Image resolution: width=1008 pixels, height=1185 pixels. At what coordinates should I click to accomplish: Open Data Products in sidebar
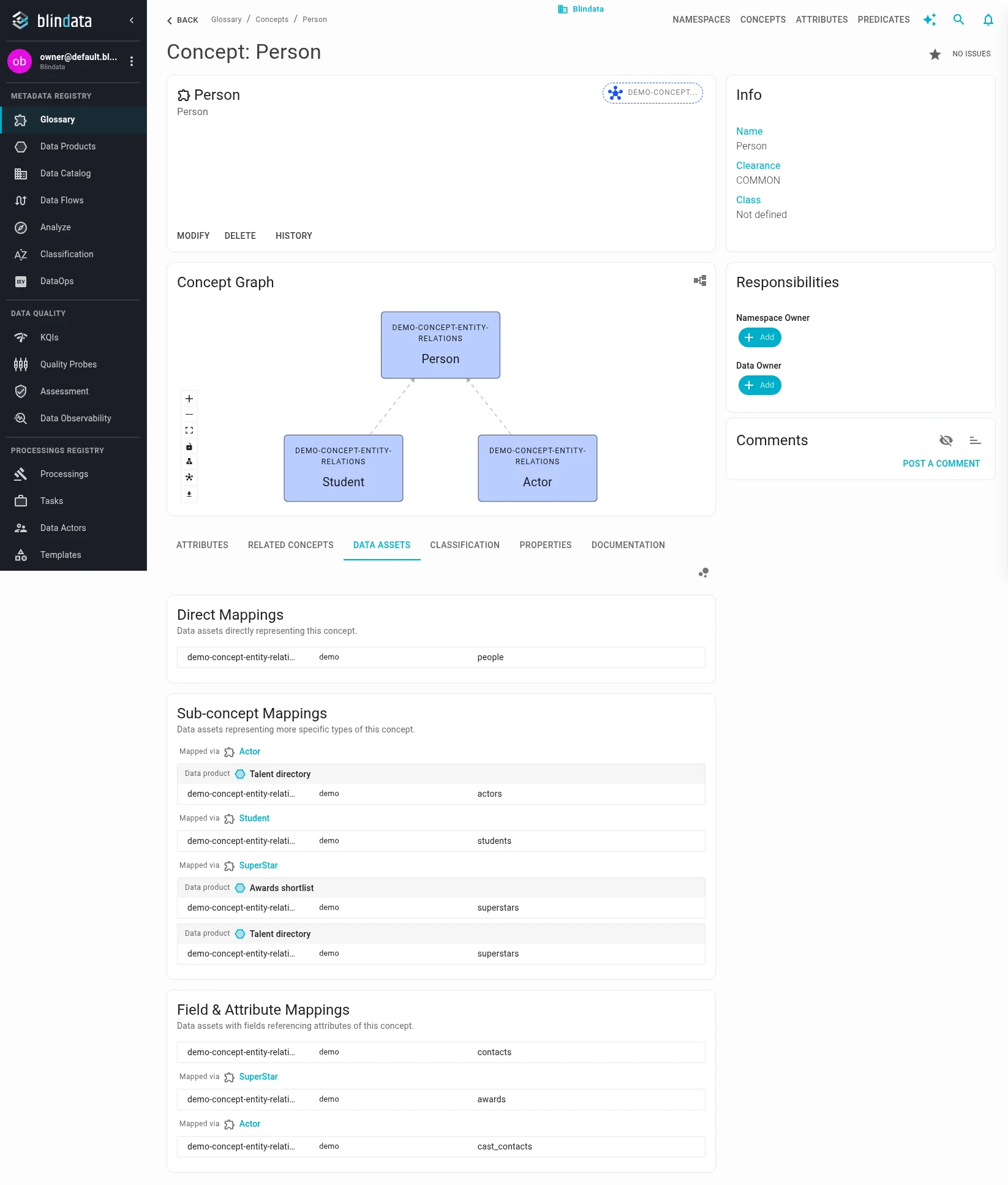click(73, 146)
